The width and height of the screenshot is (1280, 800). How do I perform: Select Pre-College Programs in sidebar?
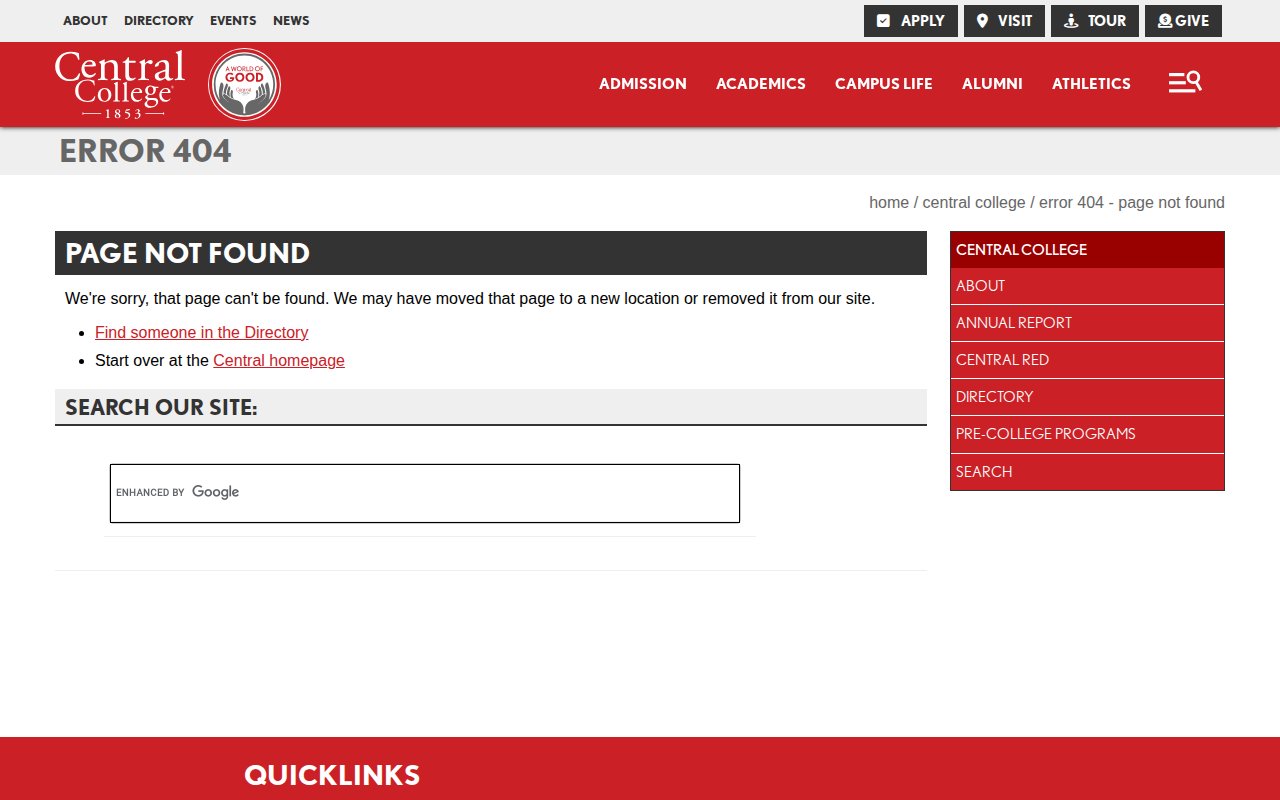pos(1045,434)
